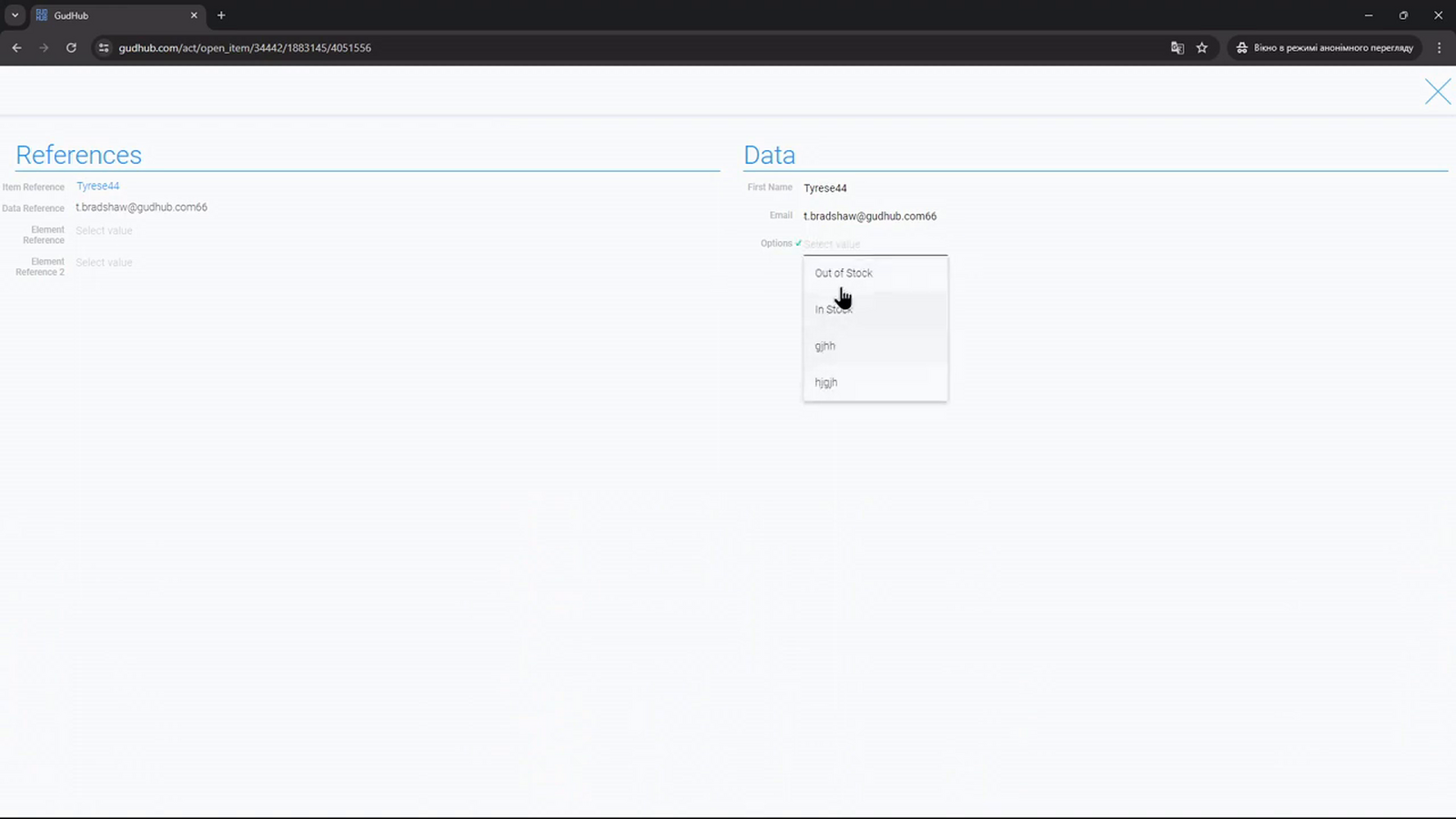Screen dimensions: 1456x819
Task: Reload the GudHub page
Action: pos(71,47)
